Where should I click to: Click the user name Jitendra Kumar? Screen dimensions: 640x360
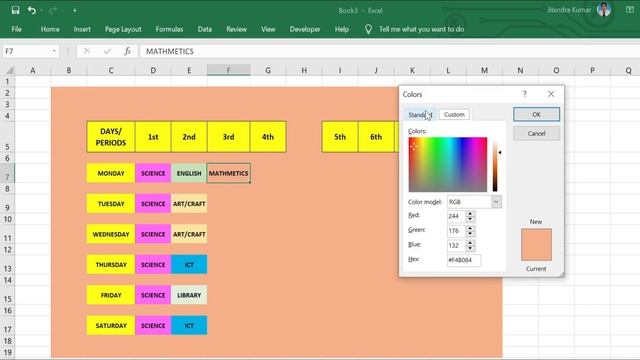pos(569,10)
